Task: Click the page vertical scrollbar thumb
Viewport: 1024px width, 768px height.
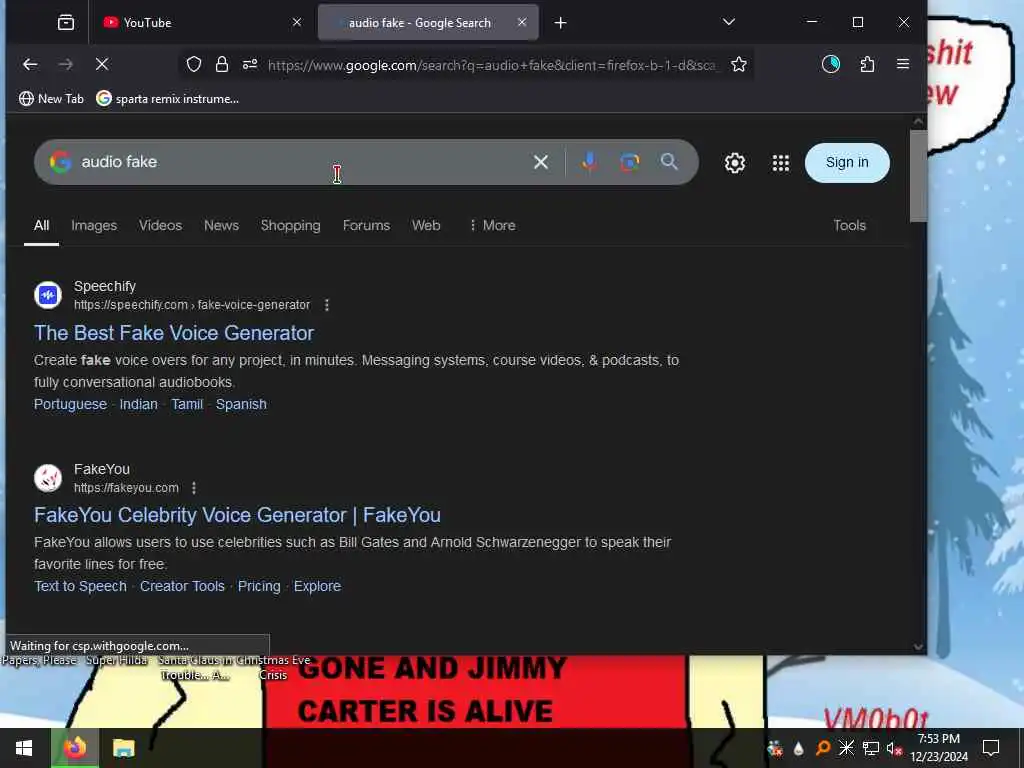Action: point(918,175)
